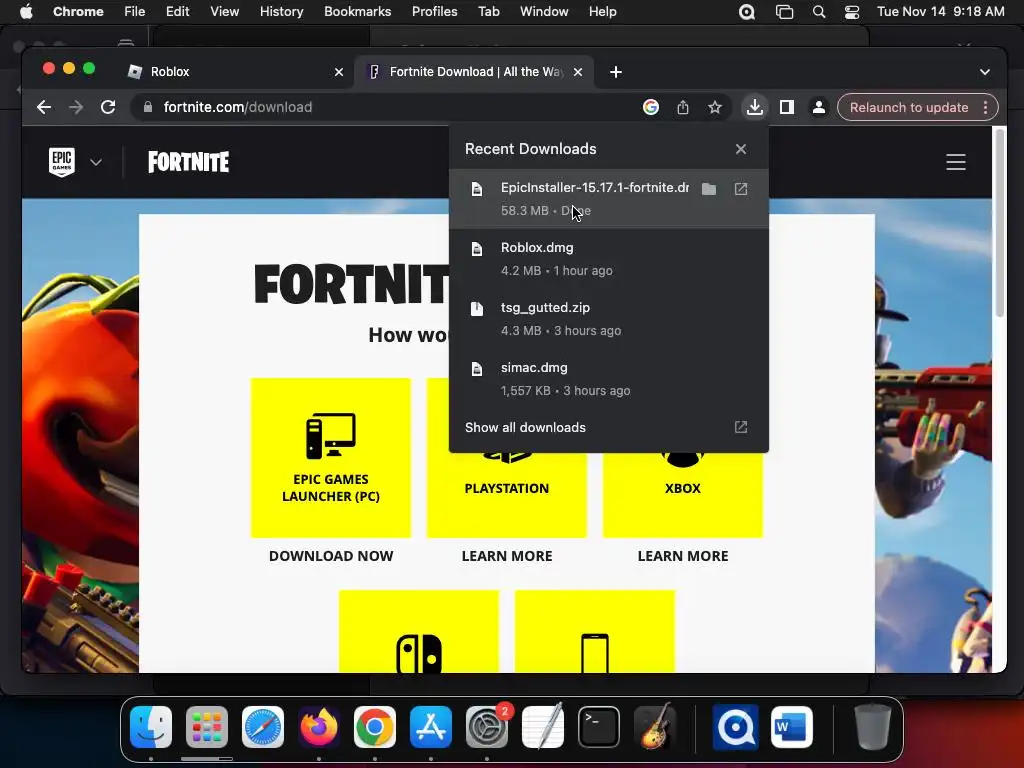Click Relaunch to update button
Image resolution: width=1024 pixels, height=768 pixels.
908,107
